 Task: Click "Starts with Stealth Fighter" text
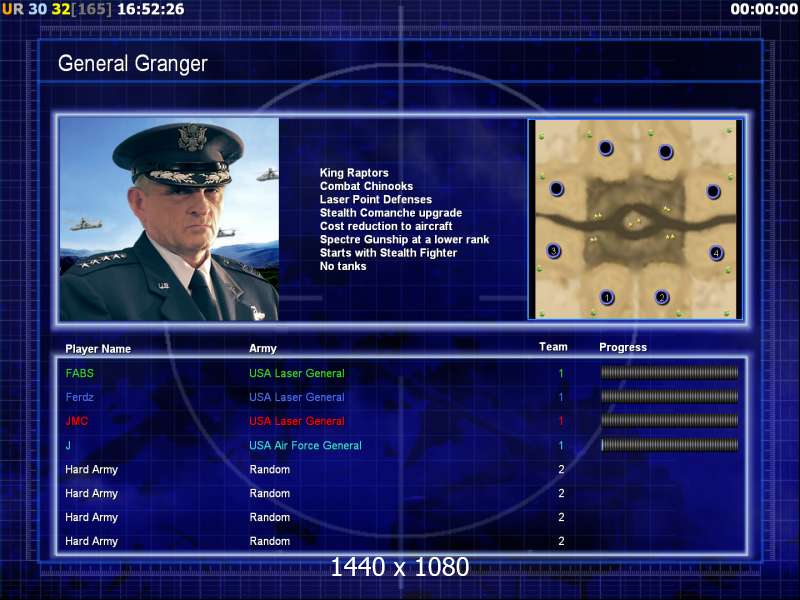(388, 253)
